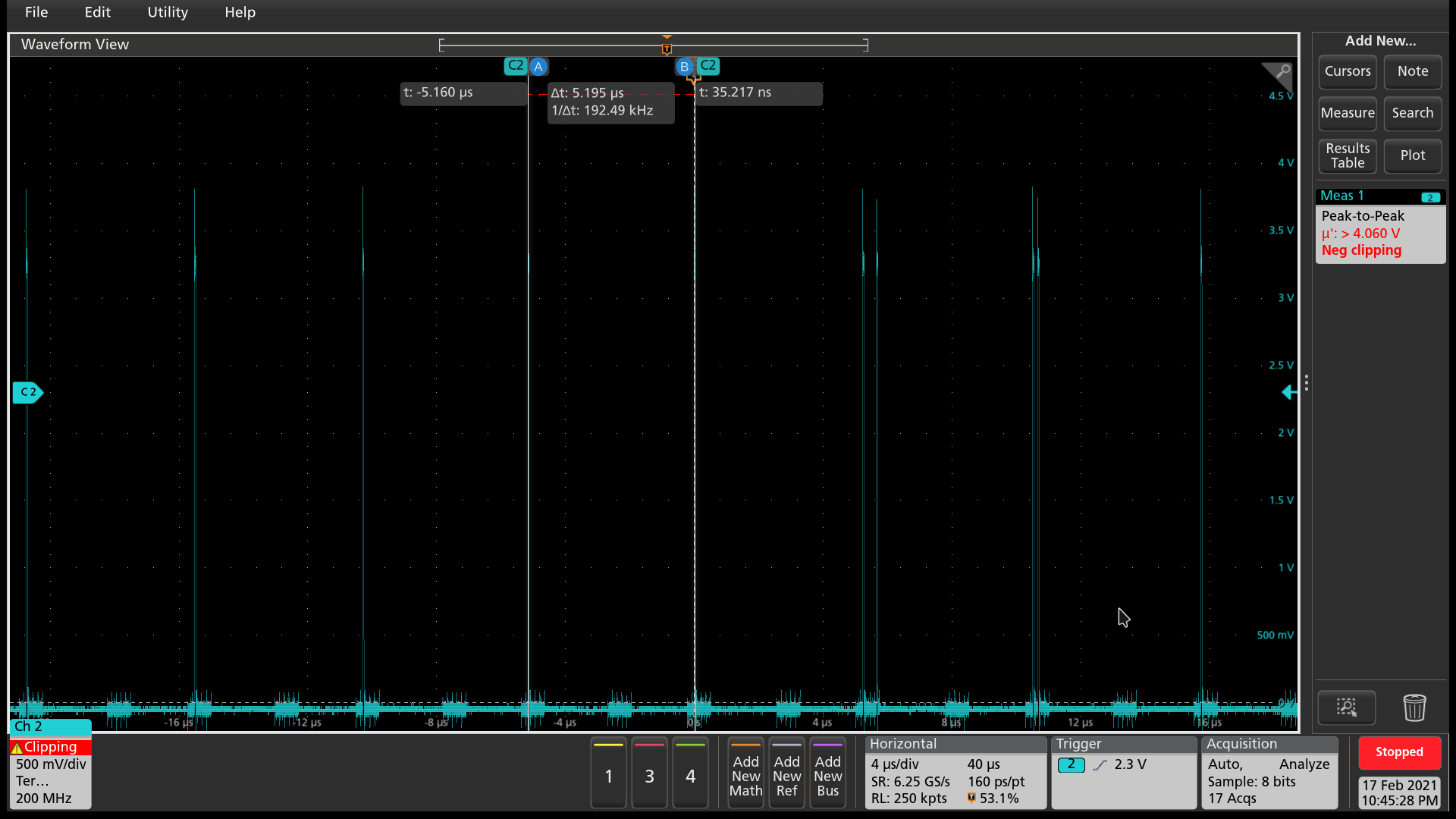Image resolution: width=1456 pixels, height=819 pixels.
Task: Click the Clipping warning indicator
Action: [x=50, y=747]
